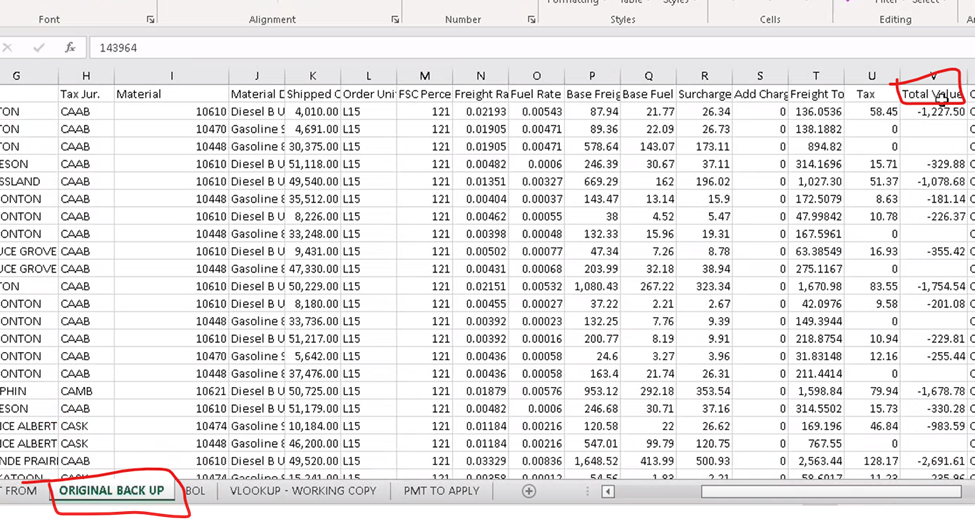Select the Material header cell
Screen dimensions: 975x519
172,94
